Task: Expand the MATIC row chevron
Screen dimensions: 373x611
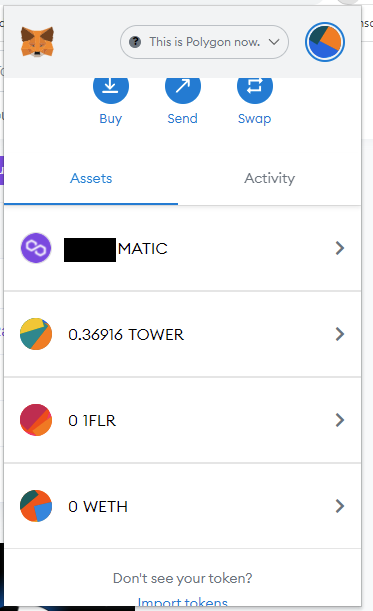Action: (x=340, y=248)
